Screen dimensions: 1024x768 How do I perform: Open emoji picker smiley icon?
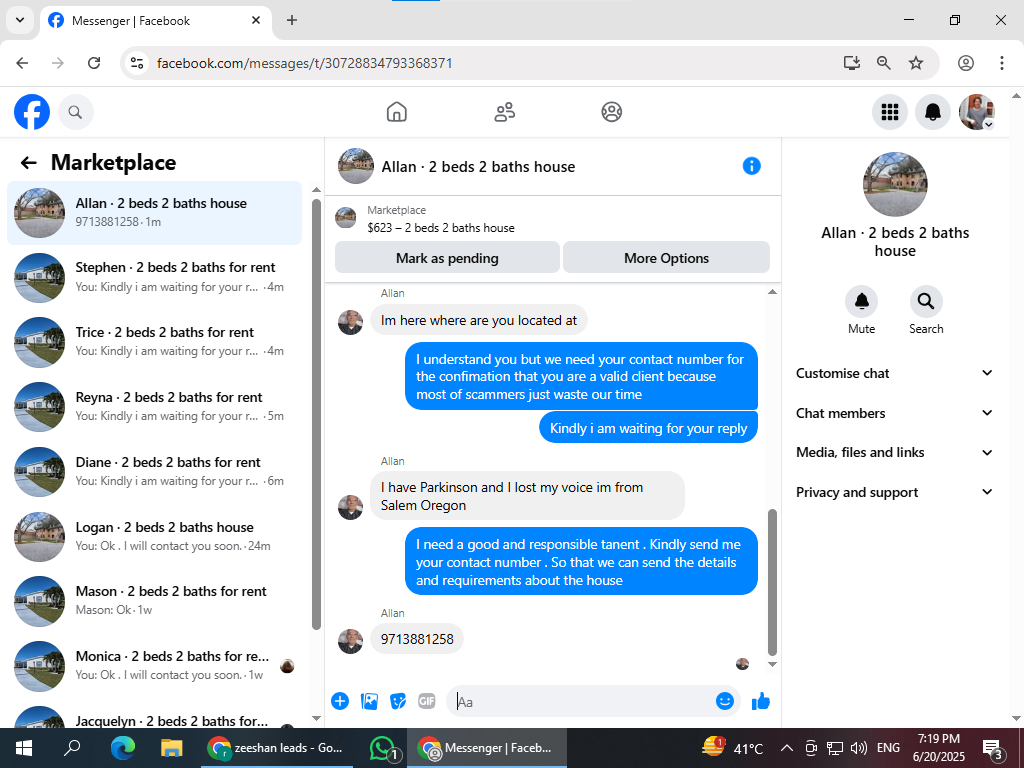pyautogui.click(x=724, y=701)
